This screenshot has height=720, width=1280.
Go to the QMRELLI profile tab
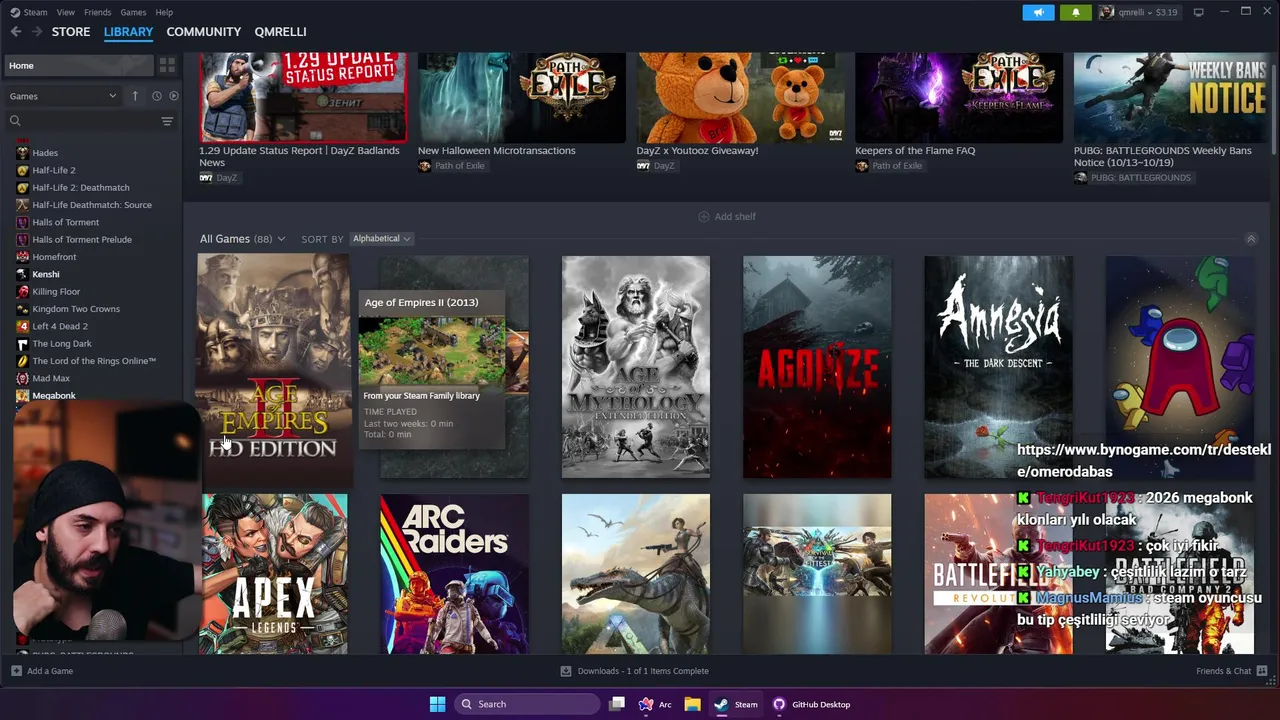click(x=280, y=32)
